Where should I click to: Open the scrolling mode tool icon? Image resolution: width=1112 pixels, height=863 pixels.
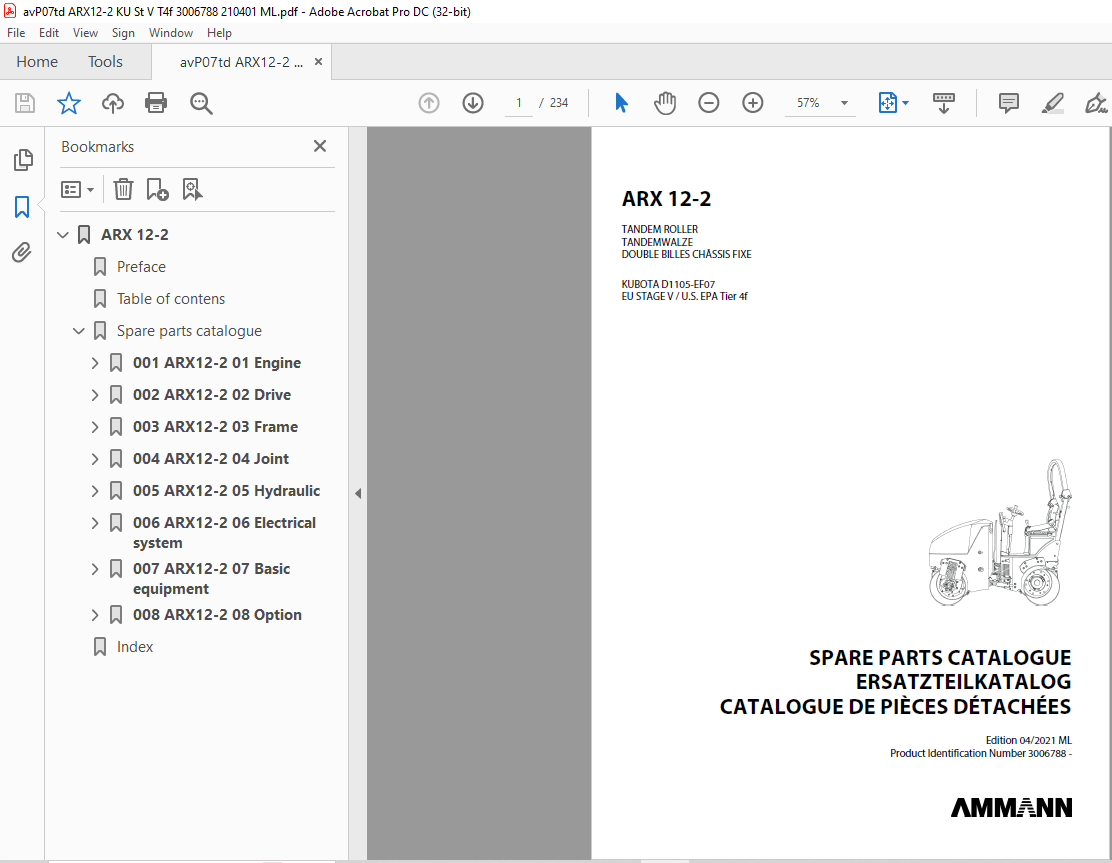click(x=943, y=103)
